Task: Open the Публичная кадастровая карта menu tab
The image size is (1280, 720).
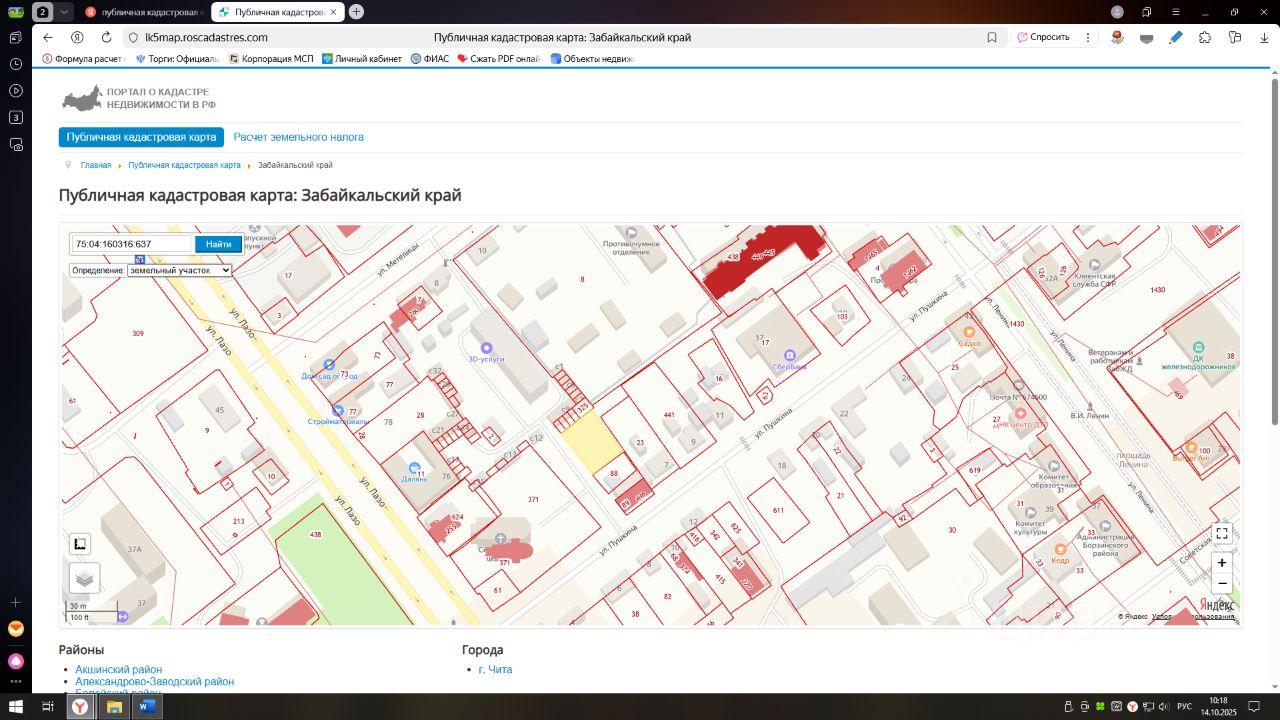Action: pyautogui.click(x=141, y=137)
